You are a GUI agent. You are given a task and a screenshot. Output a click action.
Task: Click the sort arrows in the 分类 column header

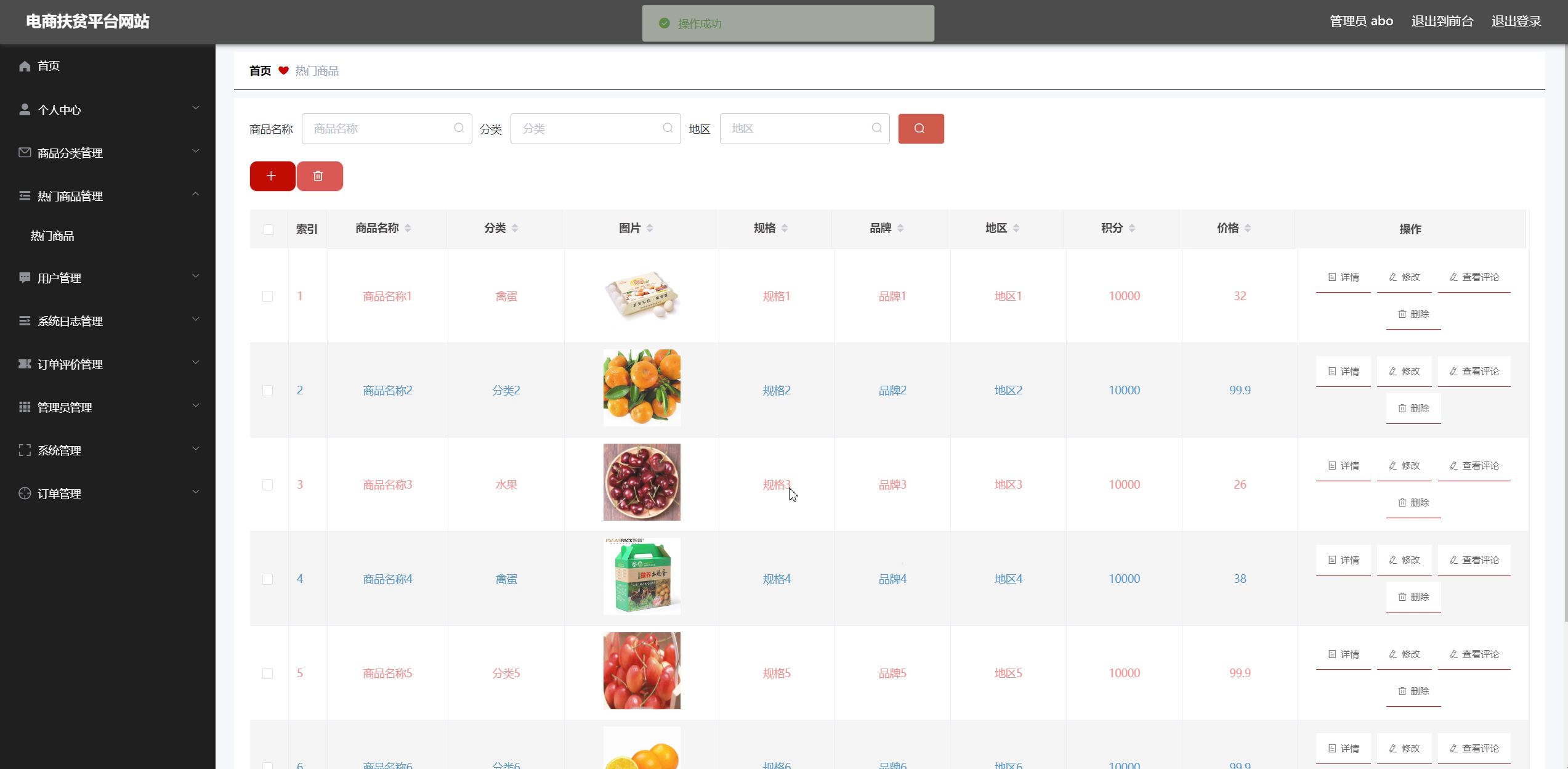tap(515, 229)
